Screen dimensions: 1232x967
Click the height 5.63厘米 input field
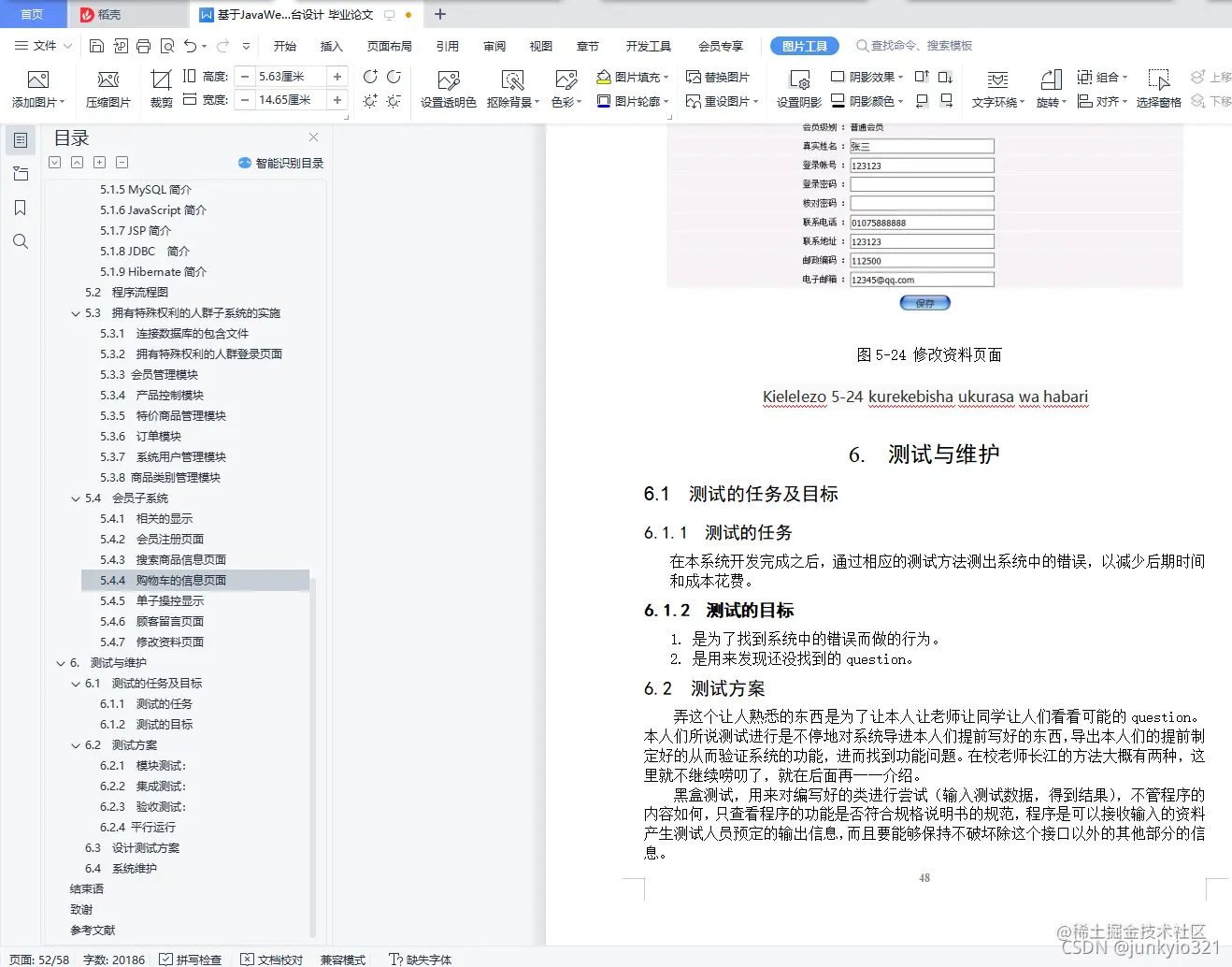pyautogui.click(x=291, y=77)
